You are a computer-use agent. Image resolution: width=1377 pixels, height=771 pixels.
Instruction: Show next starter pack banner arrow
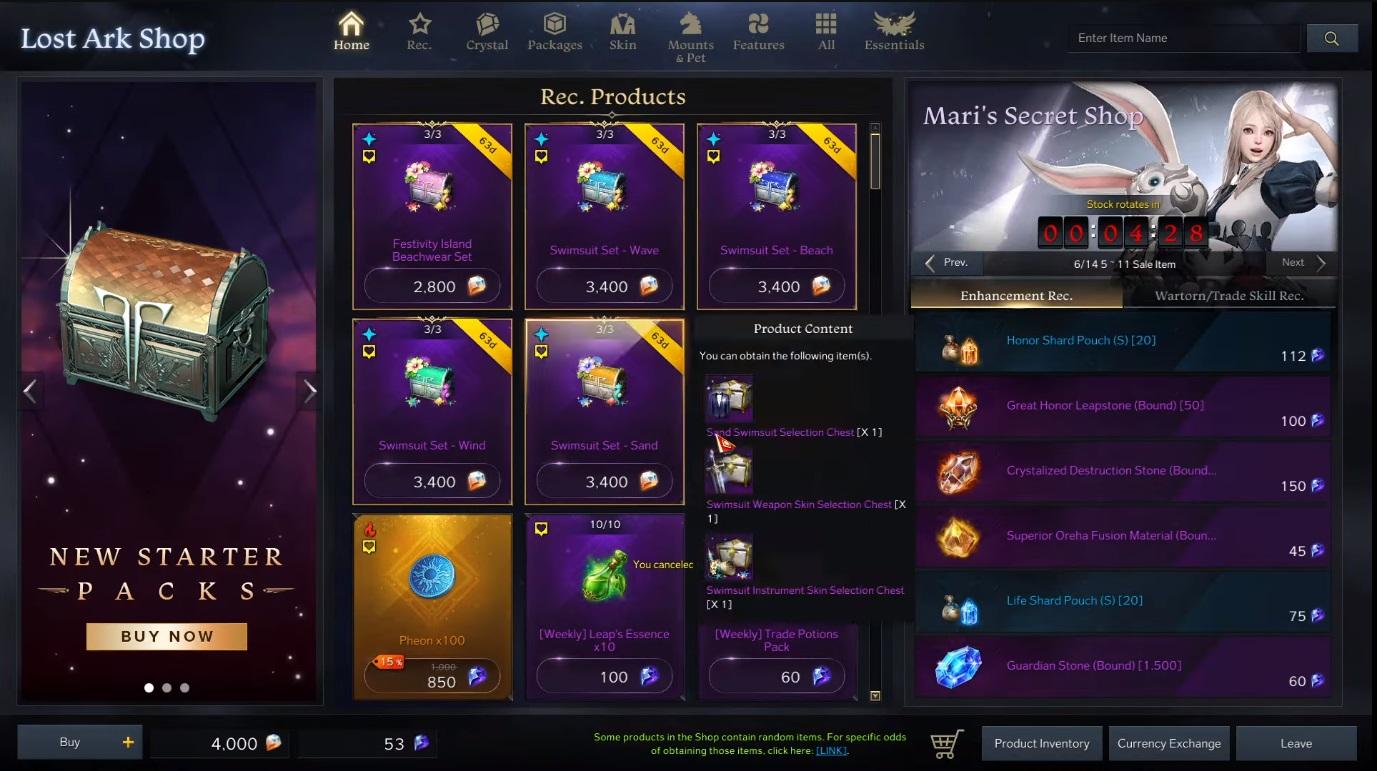(x=309, y=391)
